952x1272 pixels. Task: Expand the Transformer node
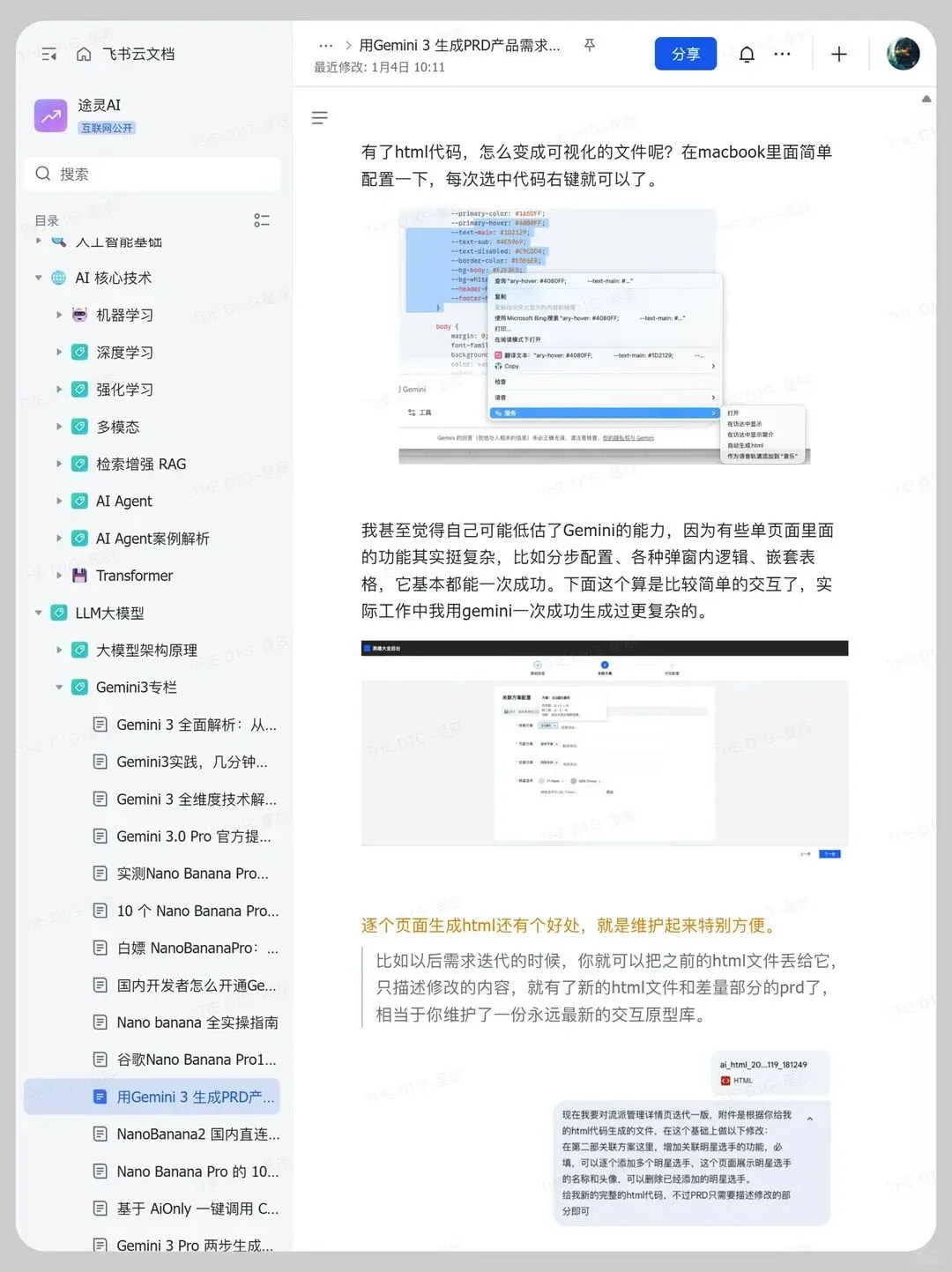(59, 576)
